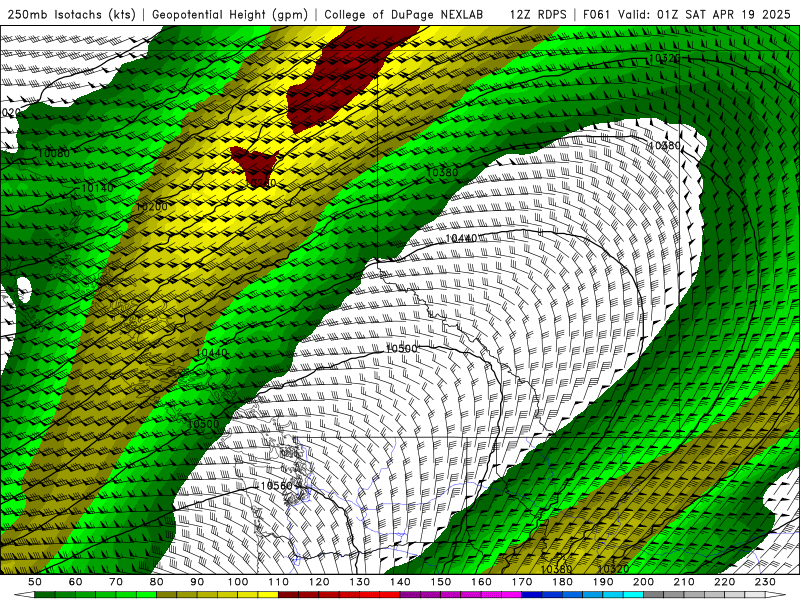Click the colorbar label 210
The image size is (800, 600).
tap(685, 582)
